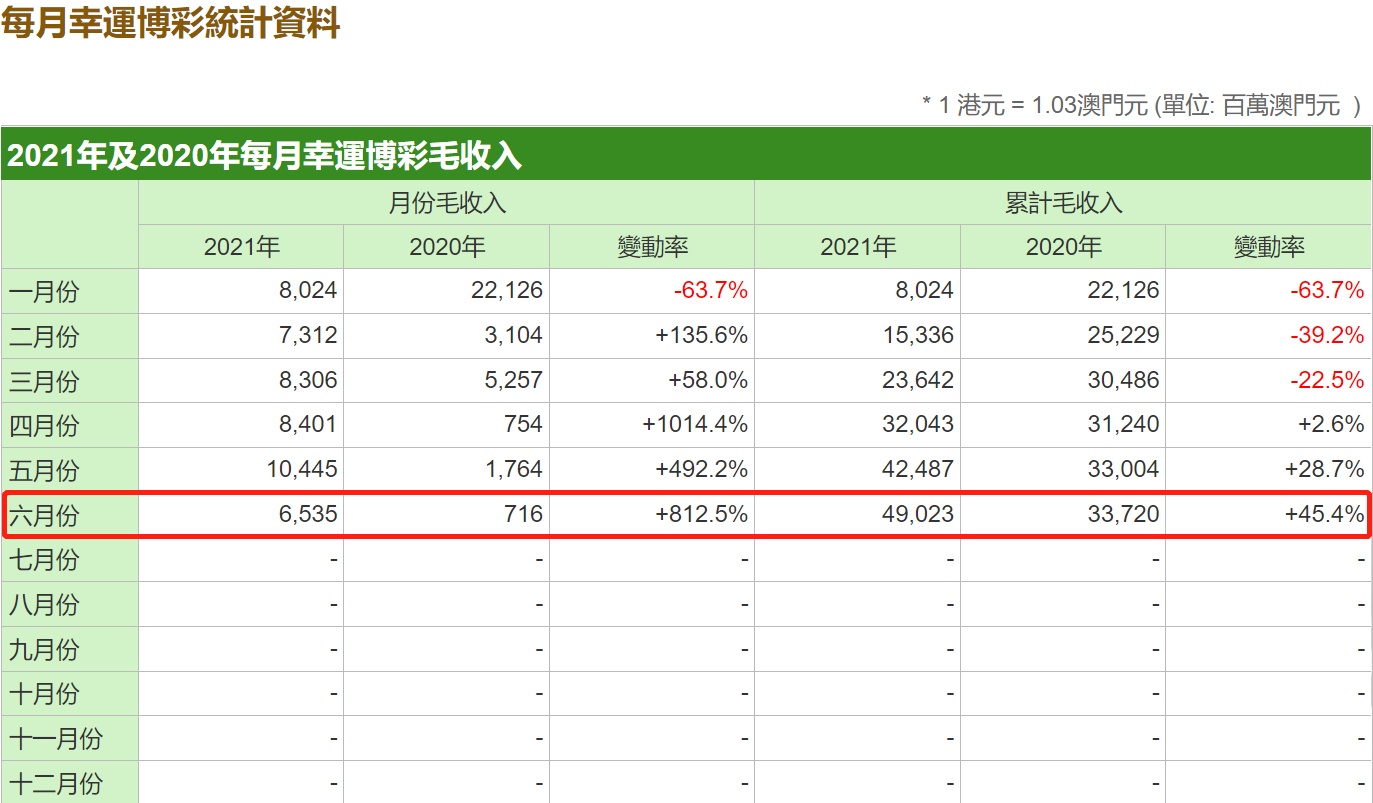1373x803 pixels.
Task: Click the February 2021 value 7,312
Action: [308, 335]
